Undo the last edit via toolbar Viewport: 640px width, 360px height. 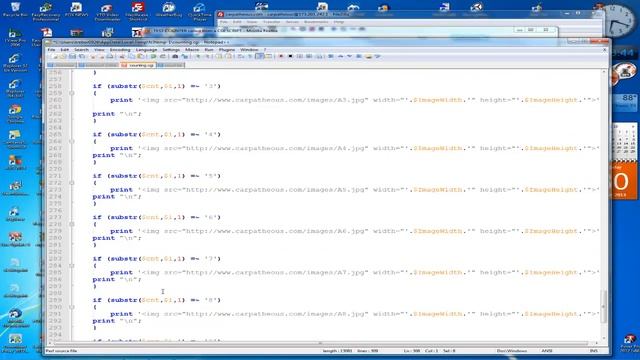tap(153, 56)
